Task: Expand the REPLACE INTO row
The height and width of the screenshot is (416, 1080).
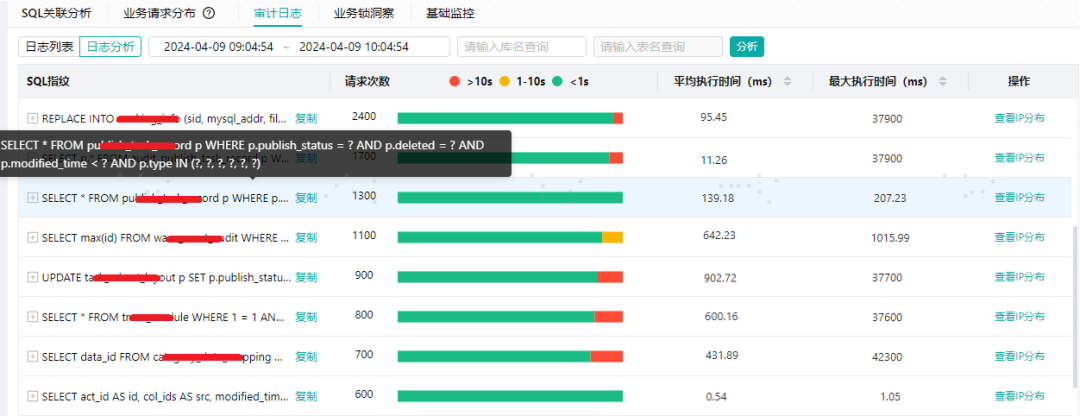Action: (x=32, y=118)
